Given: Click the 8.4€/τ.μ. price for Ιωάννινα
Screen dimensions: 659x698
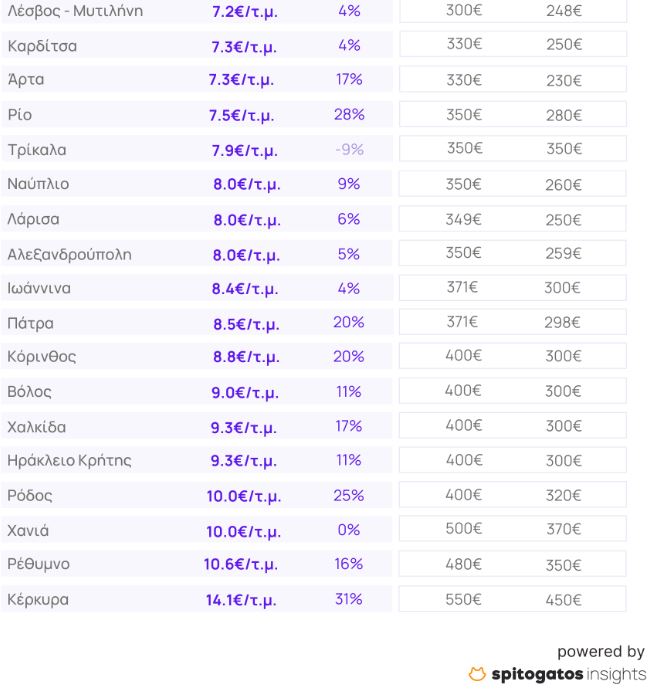Looking at the screenshot, I should click(245, 289).
